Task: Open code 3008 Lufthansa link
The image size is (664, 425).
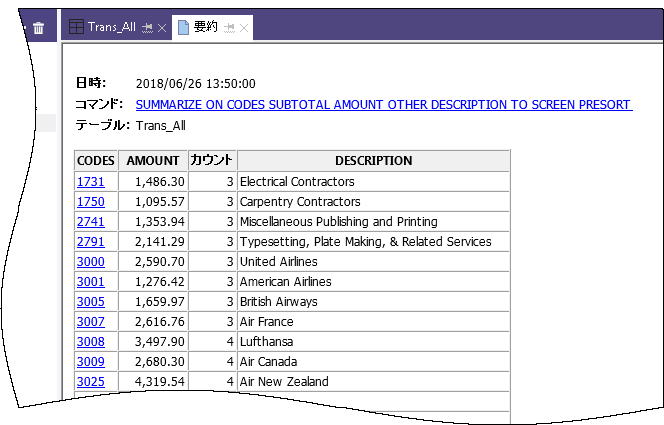Action: point(89,342)
